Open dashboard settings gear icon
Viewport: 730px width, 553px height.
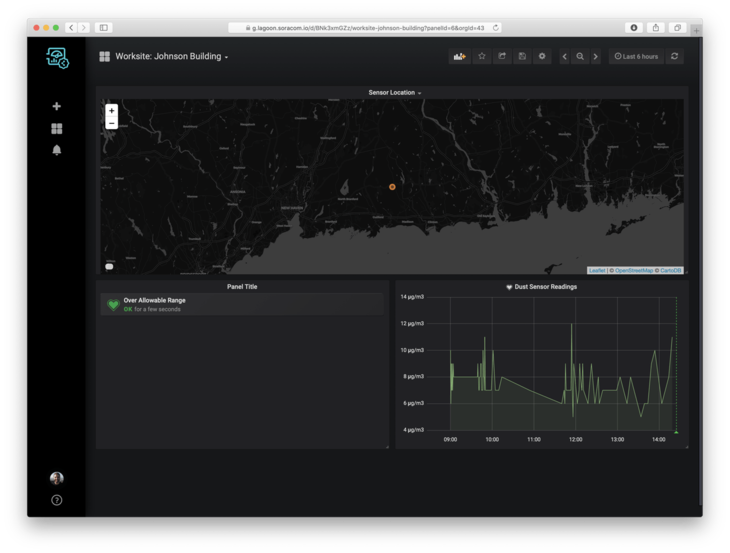pos(542,57)
